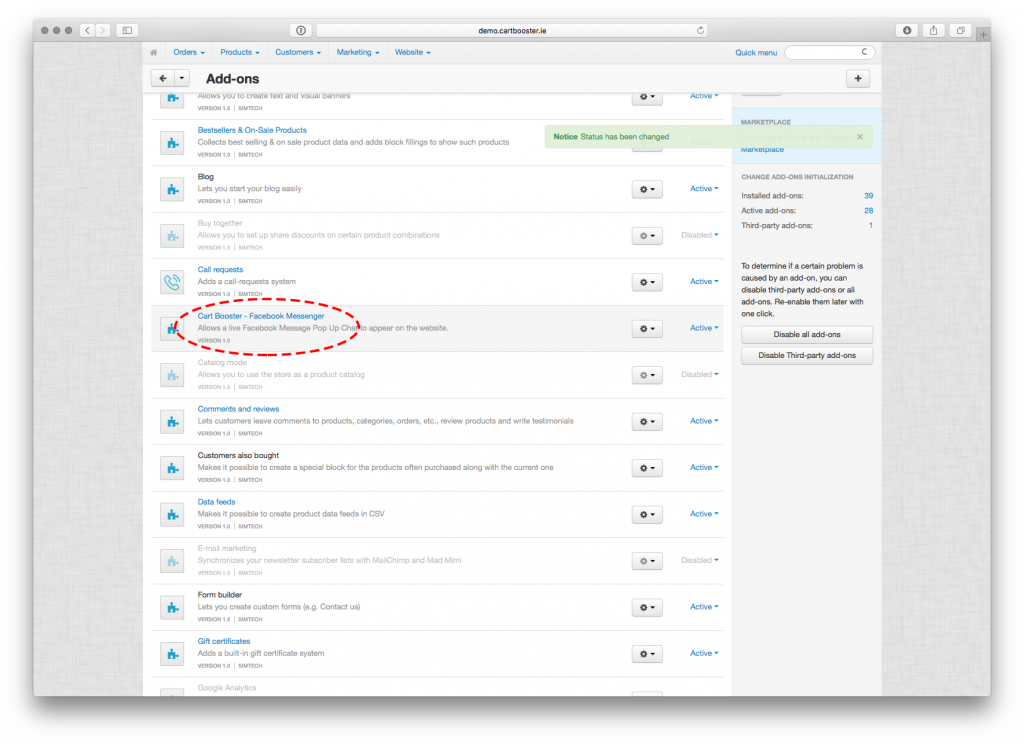This screenshot has width=1024, height=744.
Task: Change Buy together Disabled status
Action: point(699,235)
